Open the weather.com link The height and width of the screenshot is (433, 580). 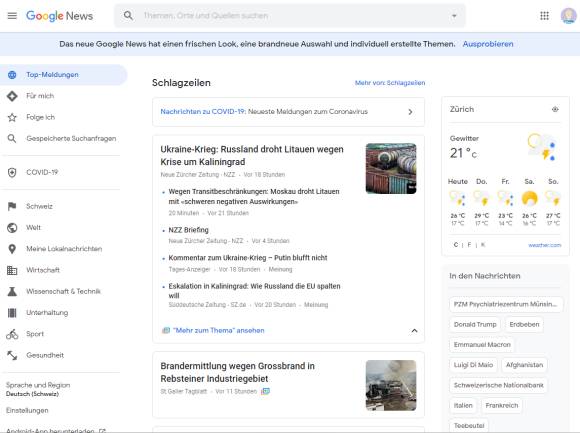(545, 245)
